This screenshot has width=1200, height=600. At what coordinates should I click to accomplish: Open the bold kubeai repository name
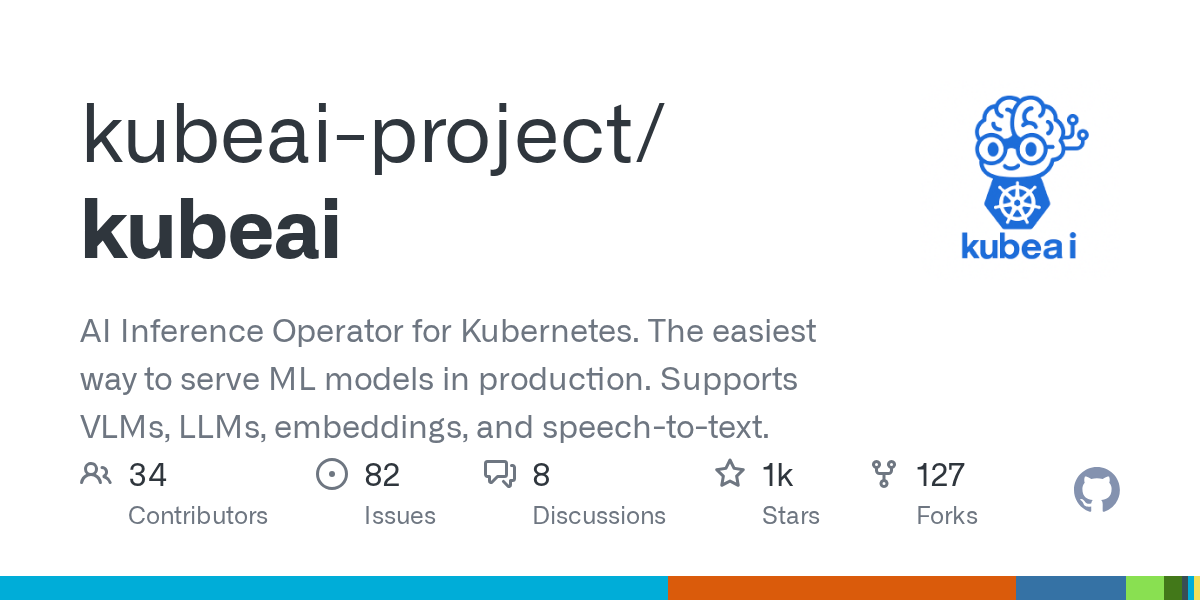(x=211, y=229)
